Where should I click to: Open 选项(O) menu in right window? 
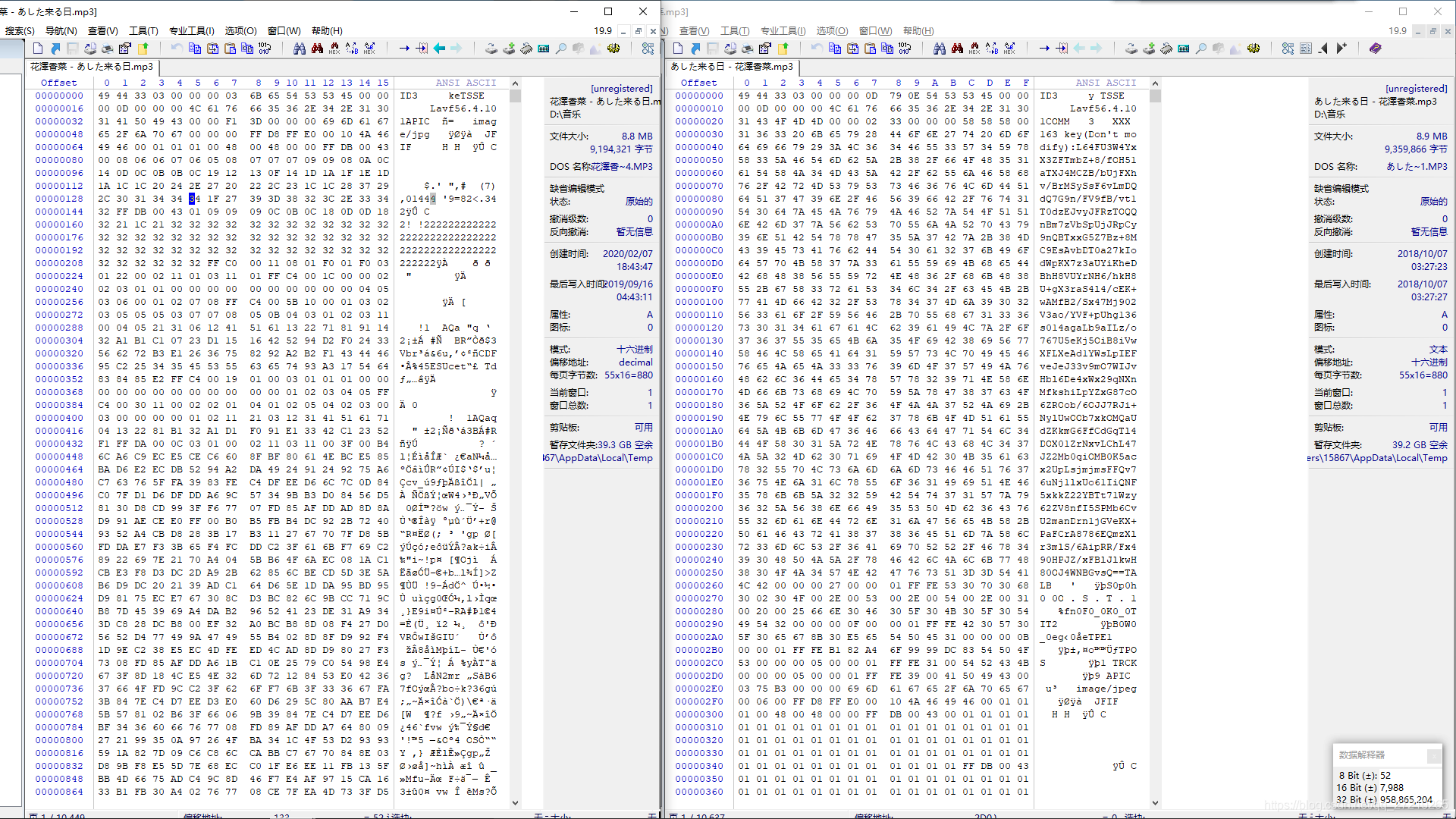tap(831, 31)
